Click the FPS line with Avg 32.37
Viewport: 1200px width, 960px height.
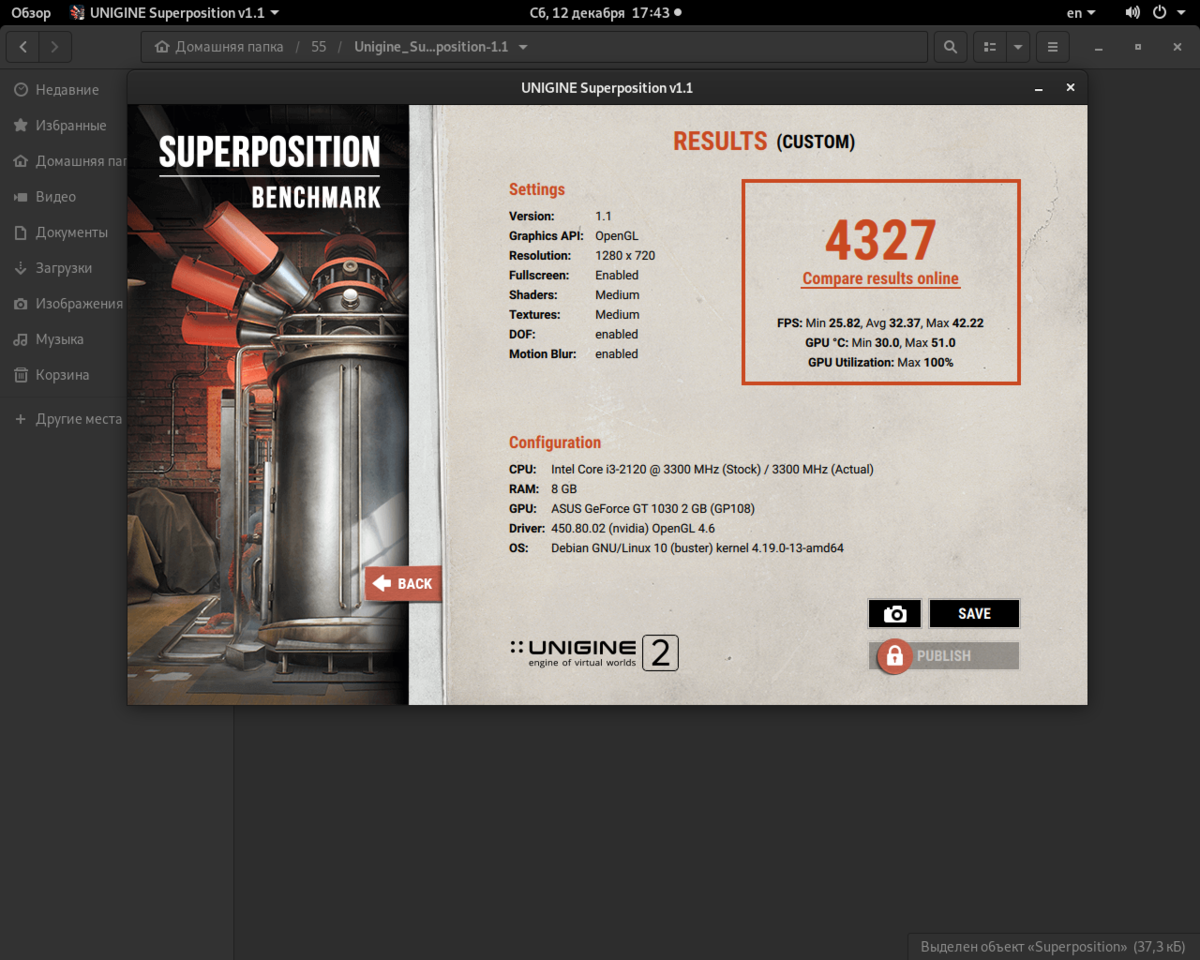pyautogui.click(x=880, y=323)
